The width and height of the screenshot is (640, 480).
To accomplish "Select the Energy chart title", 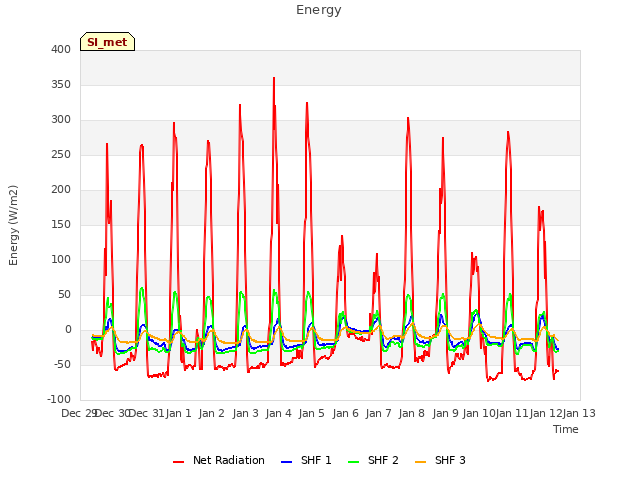I will coord(319,10).
